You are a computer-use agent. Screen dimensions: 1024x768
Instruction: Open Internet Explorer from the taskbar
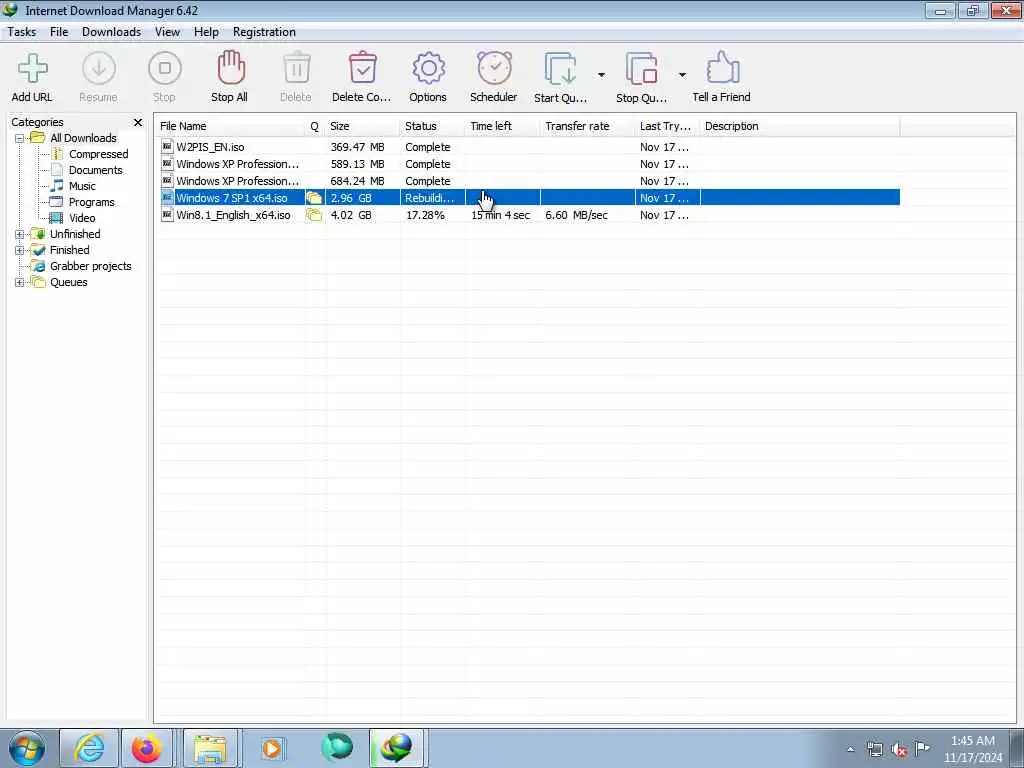pos(89,748)
